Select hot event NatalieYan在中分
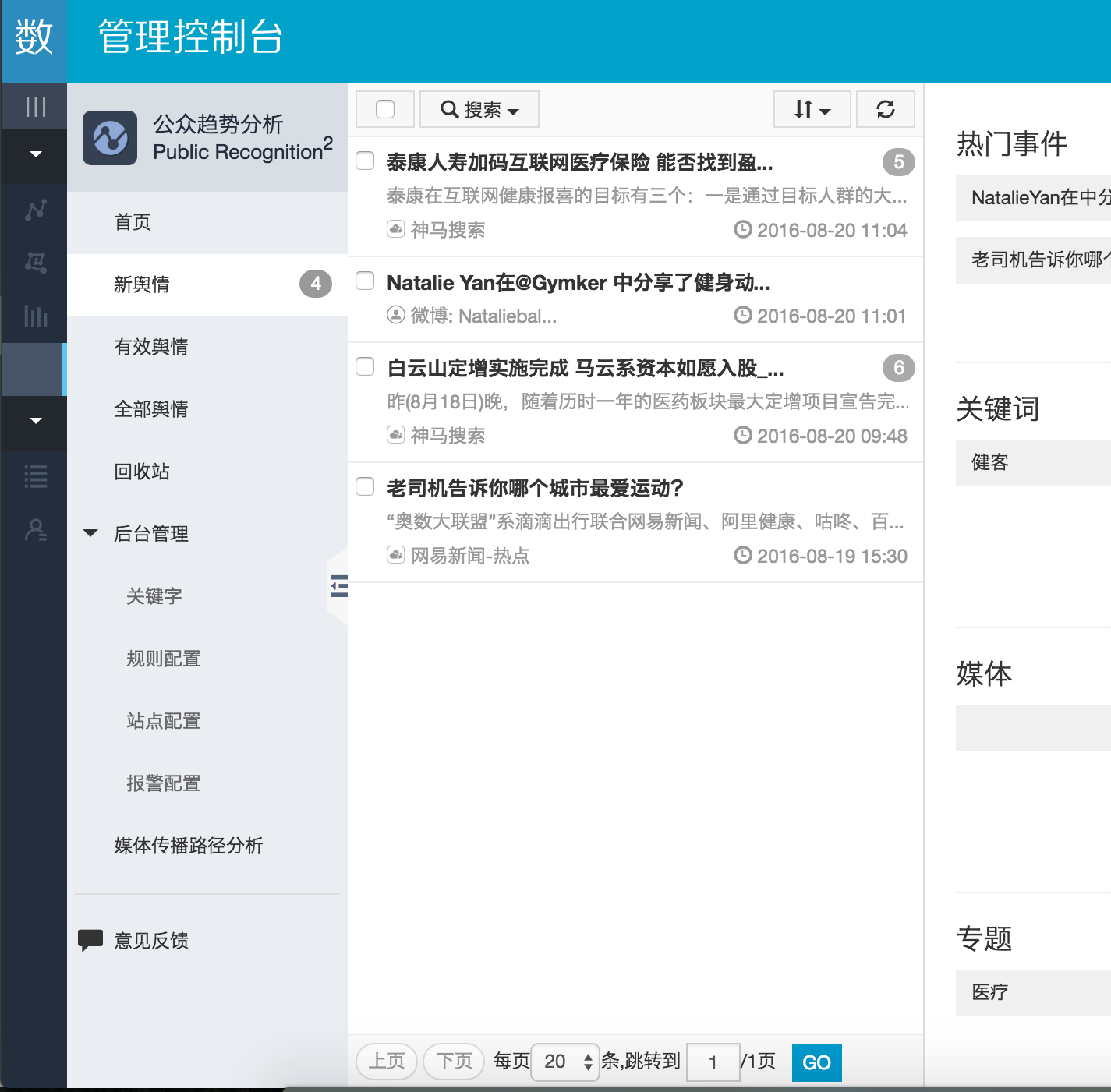The height and width of the screenshot is (1092, 1111). point(1033,198)
